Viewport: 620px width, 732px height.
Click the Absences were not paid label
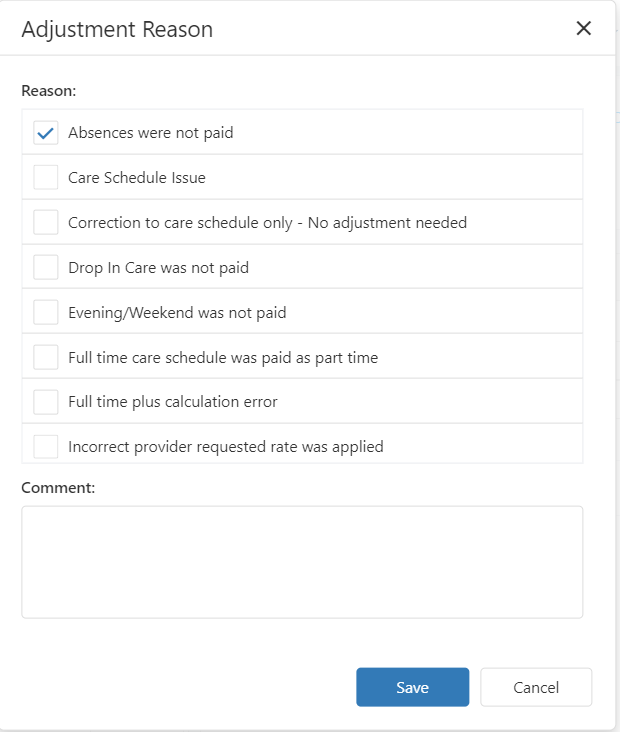[x=151, y=133]
